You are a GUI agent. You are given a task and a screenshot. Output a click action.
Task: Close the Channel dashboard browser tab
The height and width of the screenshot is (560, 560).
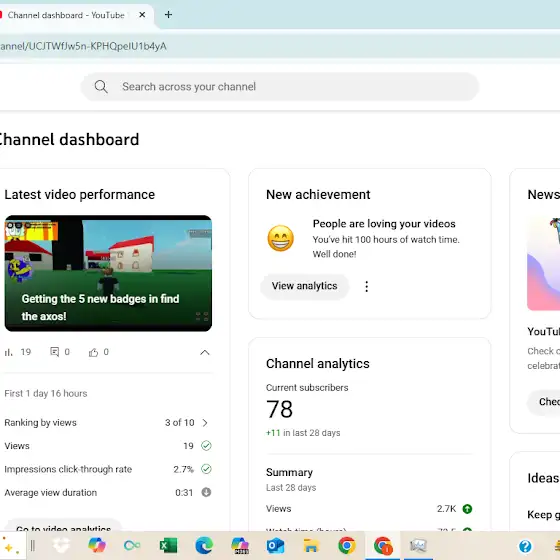pos(142,15)
